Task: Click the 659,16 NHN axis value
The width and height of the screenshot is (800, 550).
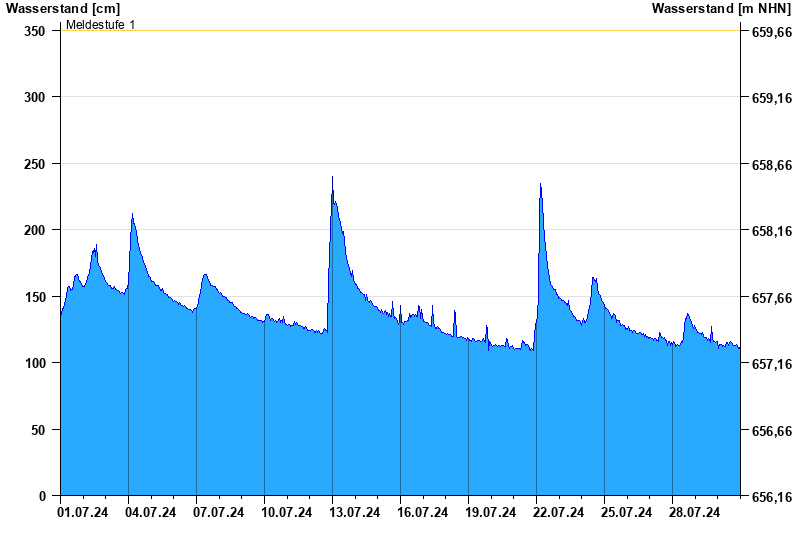Action: [x=772, y=98]
